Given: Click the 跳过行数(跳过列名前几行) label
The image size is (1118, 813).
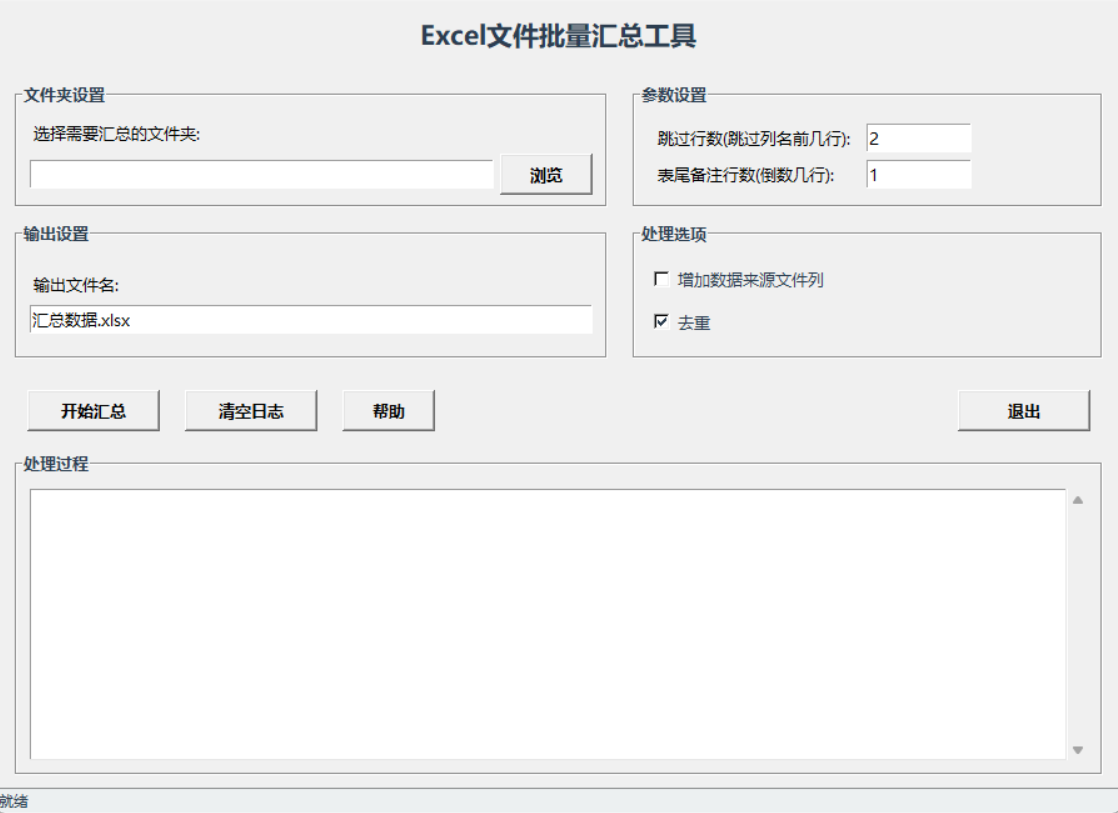Looking at the screenshot, I should pyautogui.click(x=754, y=139).
